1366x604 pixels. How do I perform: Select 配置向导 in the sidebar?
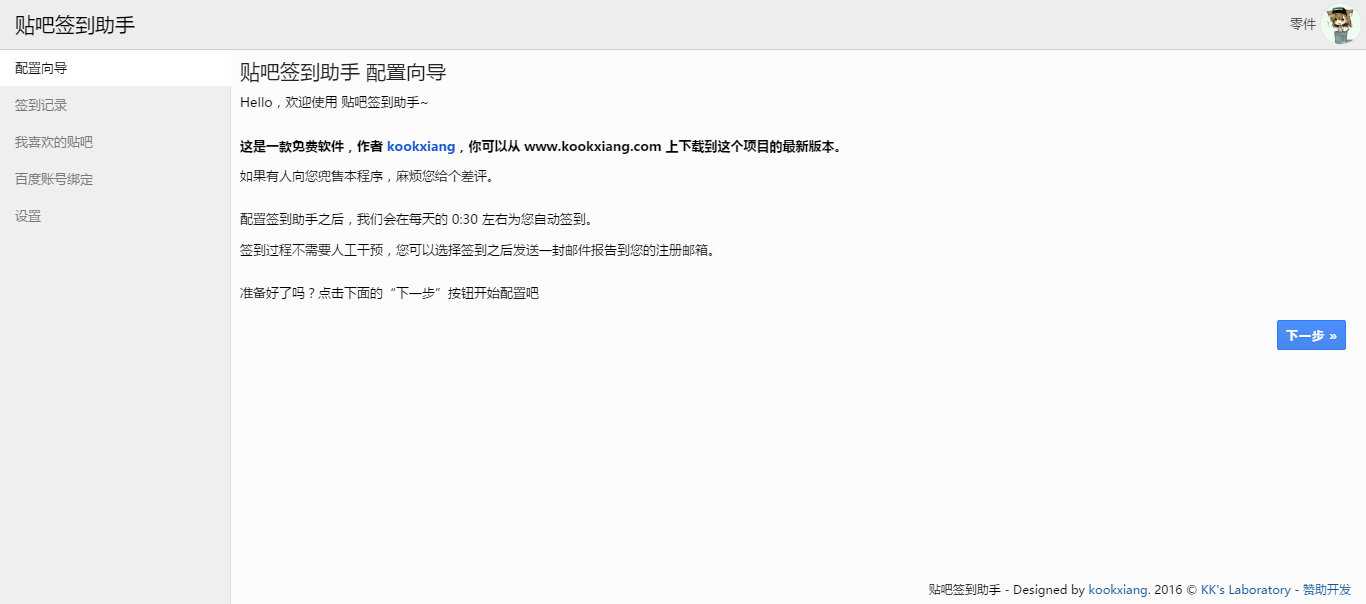point(38,68)
